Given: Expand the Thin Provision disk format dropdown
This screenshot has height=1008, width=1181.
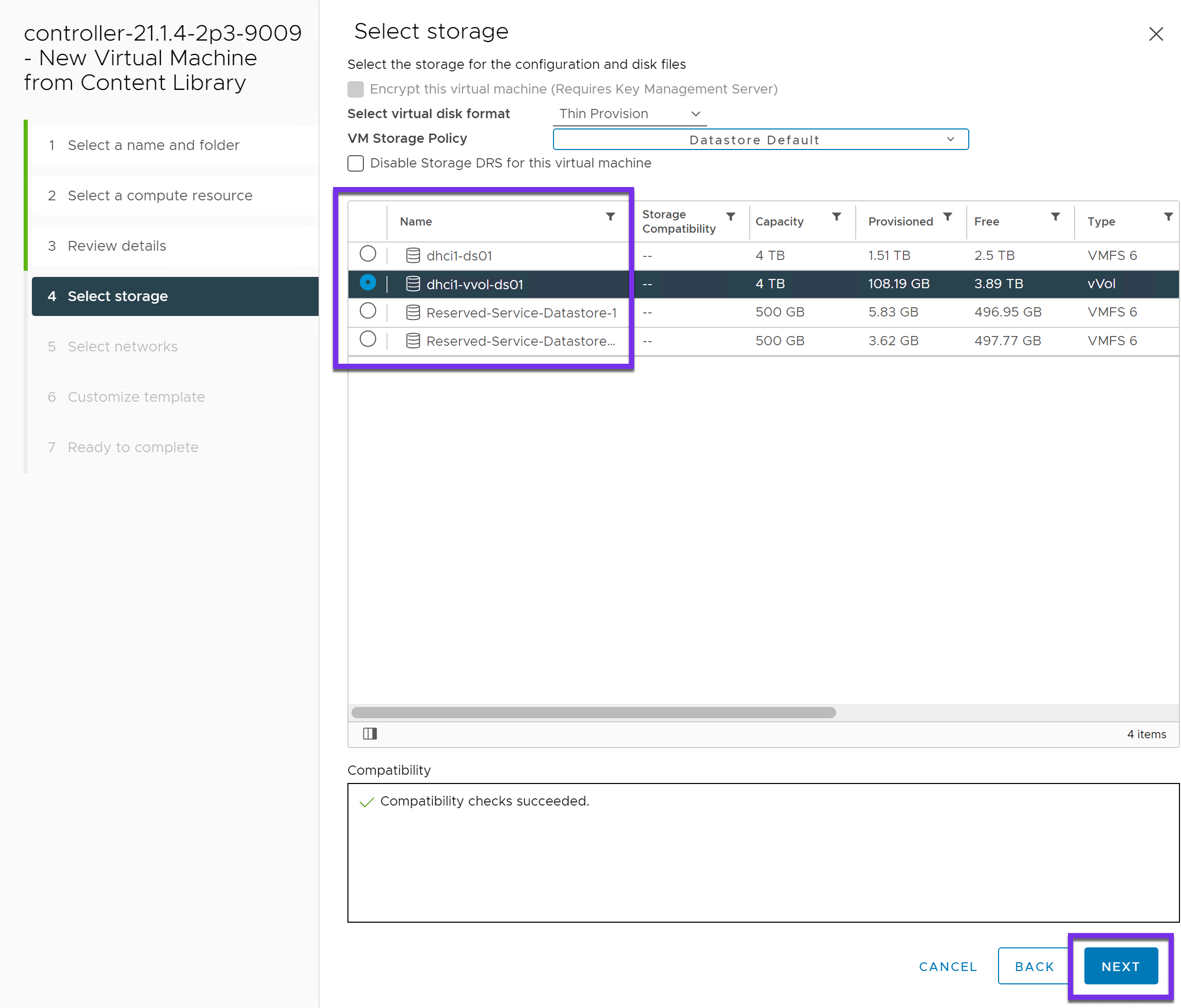Looking at the screenshot, I should (x=629, y=114).
